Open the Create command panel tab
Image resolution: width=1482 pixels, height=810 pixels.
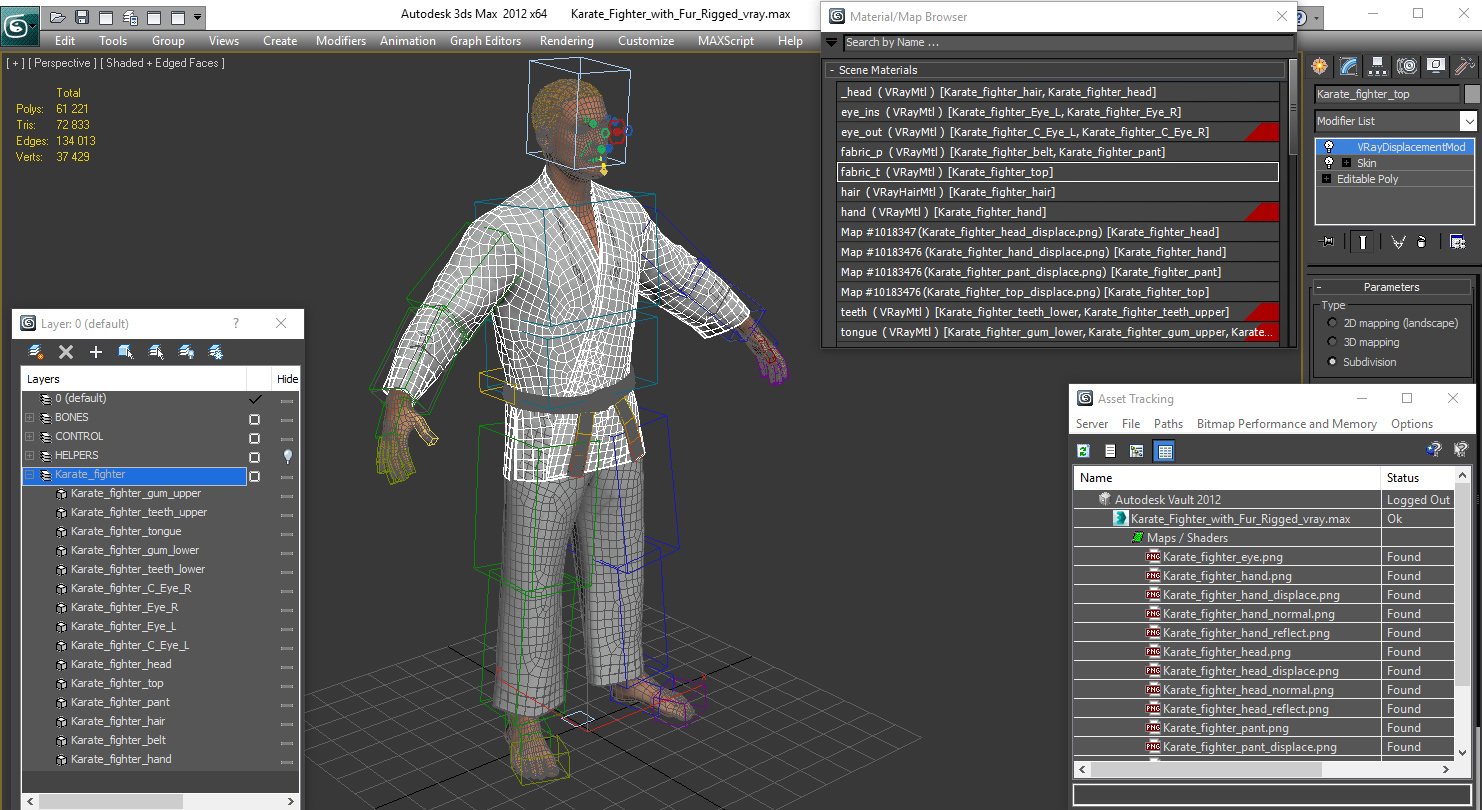pos(1320,66)
